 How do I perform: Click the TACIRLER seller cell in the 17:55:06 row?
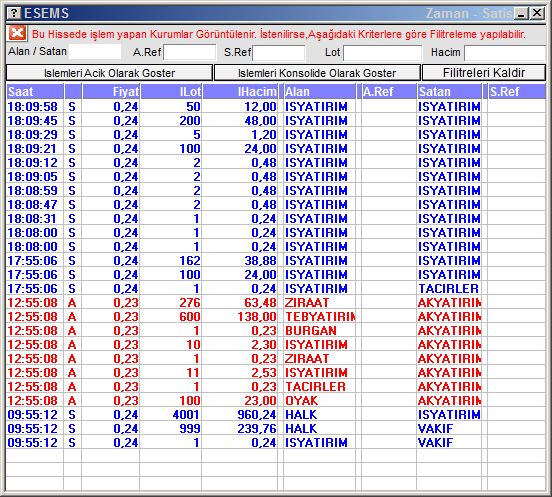448,289
